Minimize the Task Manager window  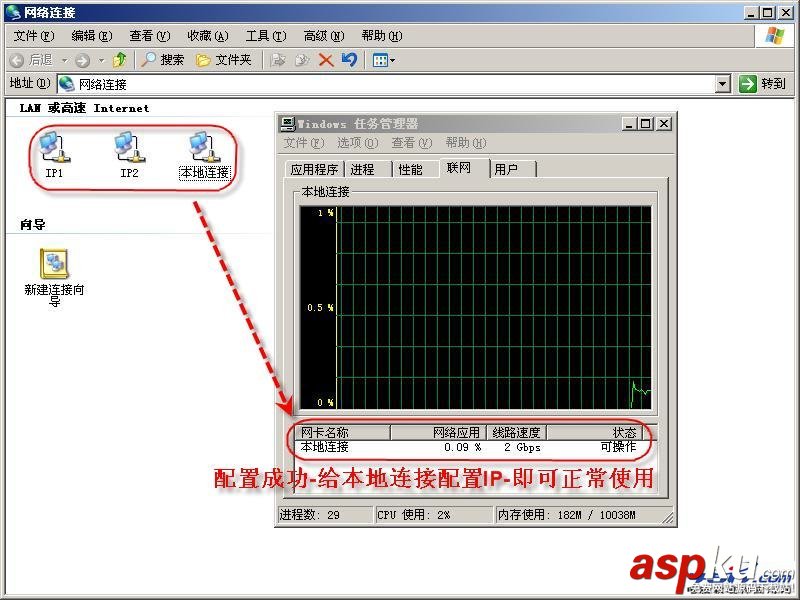tap(629, 123)
